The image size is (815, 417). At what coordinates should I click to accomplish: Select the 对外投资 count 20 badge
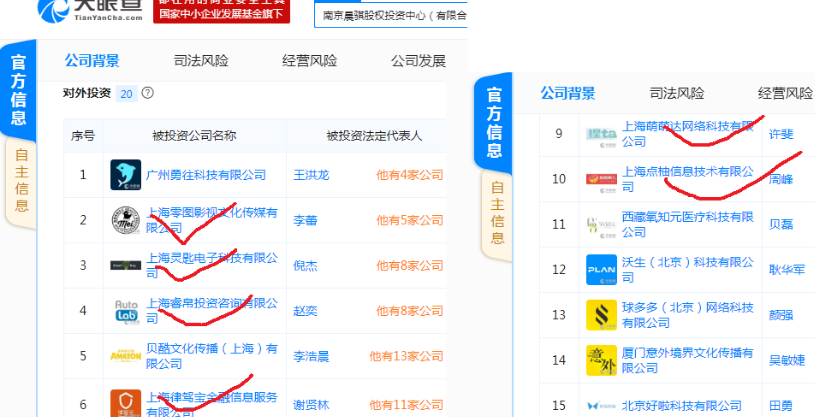[x=126, y=94]
